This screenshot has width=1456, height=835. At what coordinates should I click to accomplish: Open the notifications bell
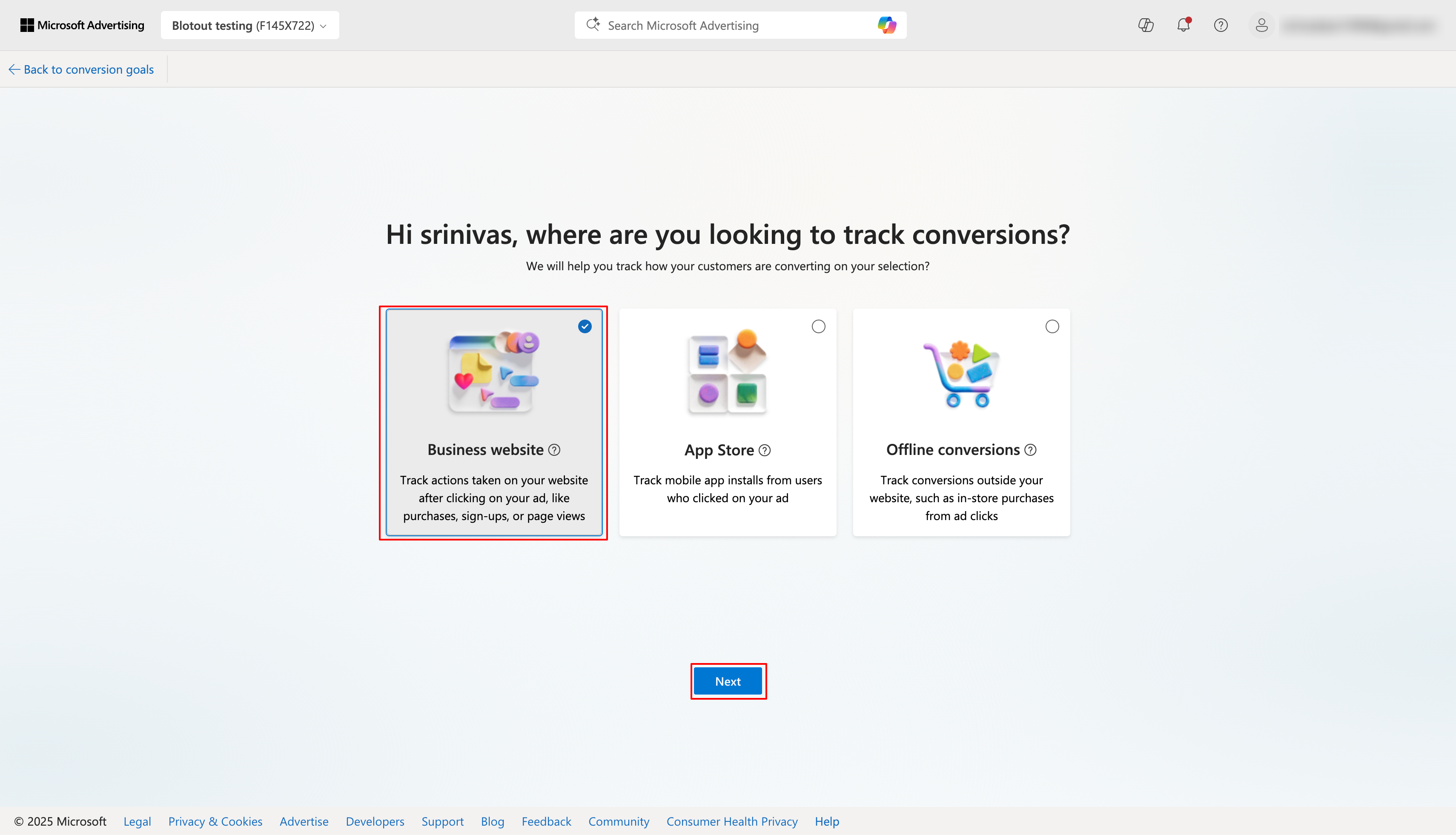click(x=1183, y=25)
